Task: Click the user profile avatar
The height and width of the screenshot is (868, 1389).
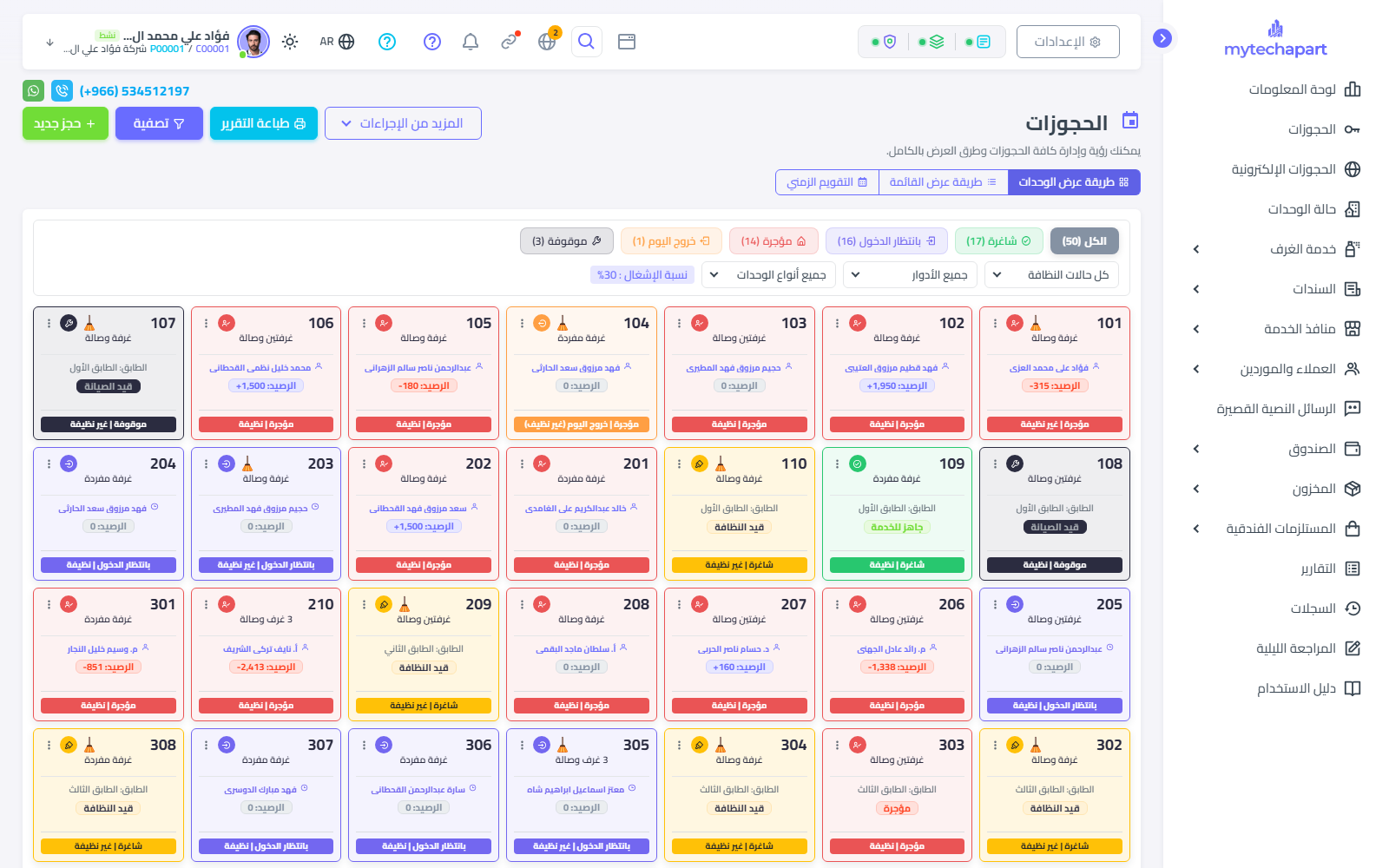Action: click(x=253, y=42)
